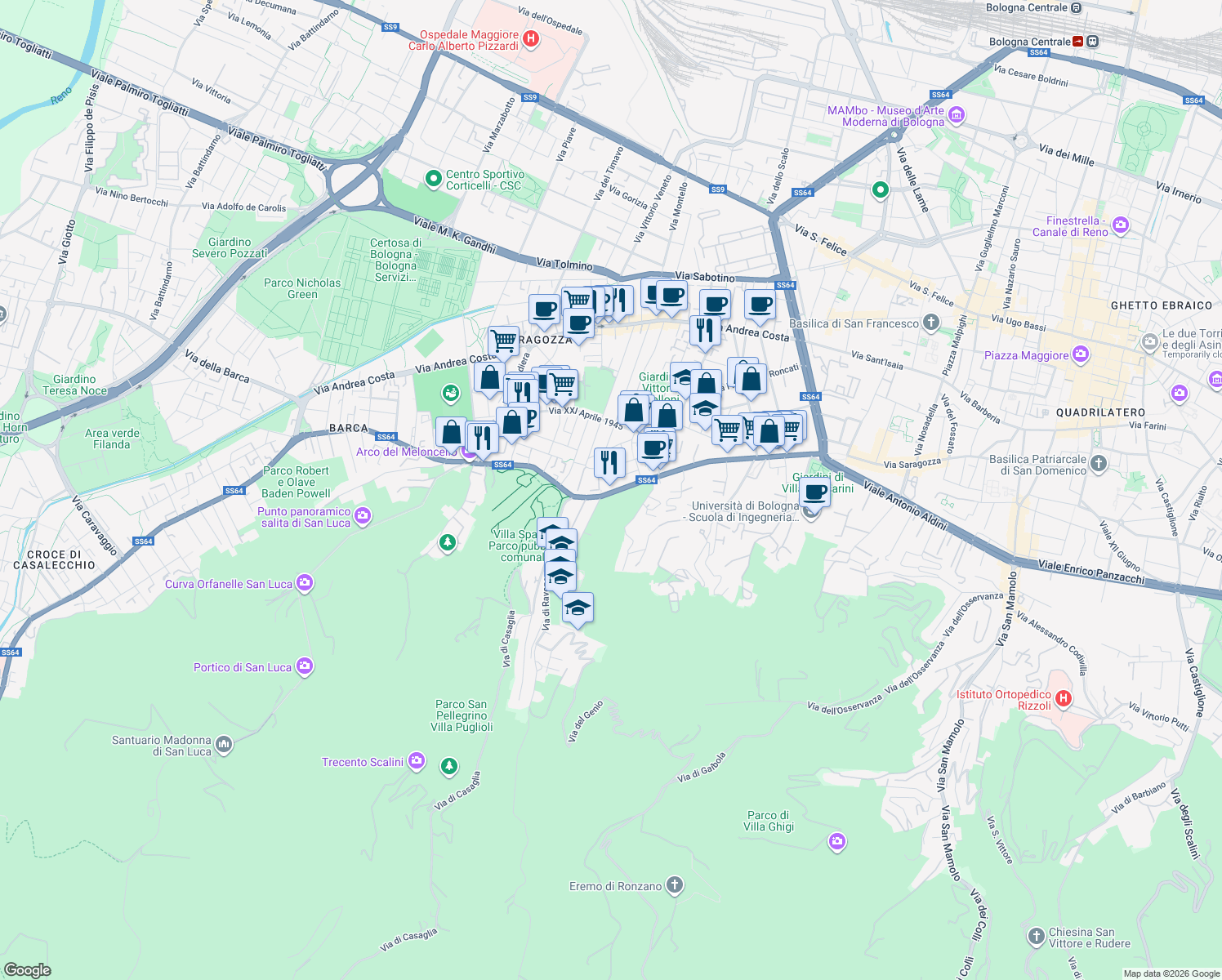Open the coffee cup marker near Via Sabotino
The height and width of the screenshot is (980, 1222).
[x=670, y=296]
